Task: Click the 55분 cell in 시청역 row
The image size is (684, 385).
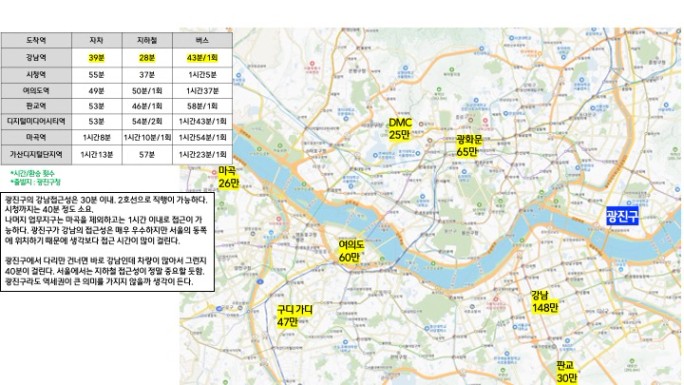Action: [96, 75]
